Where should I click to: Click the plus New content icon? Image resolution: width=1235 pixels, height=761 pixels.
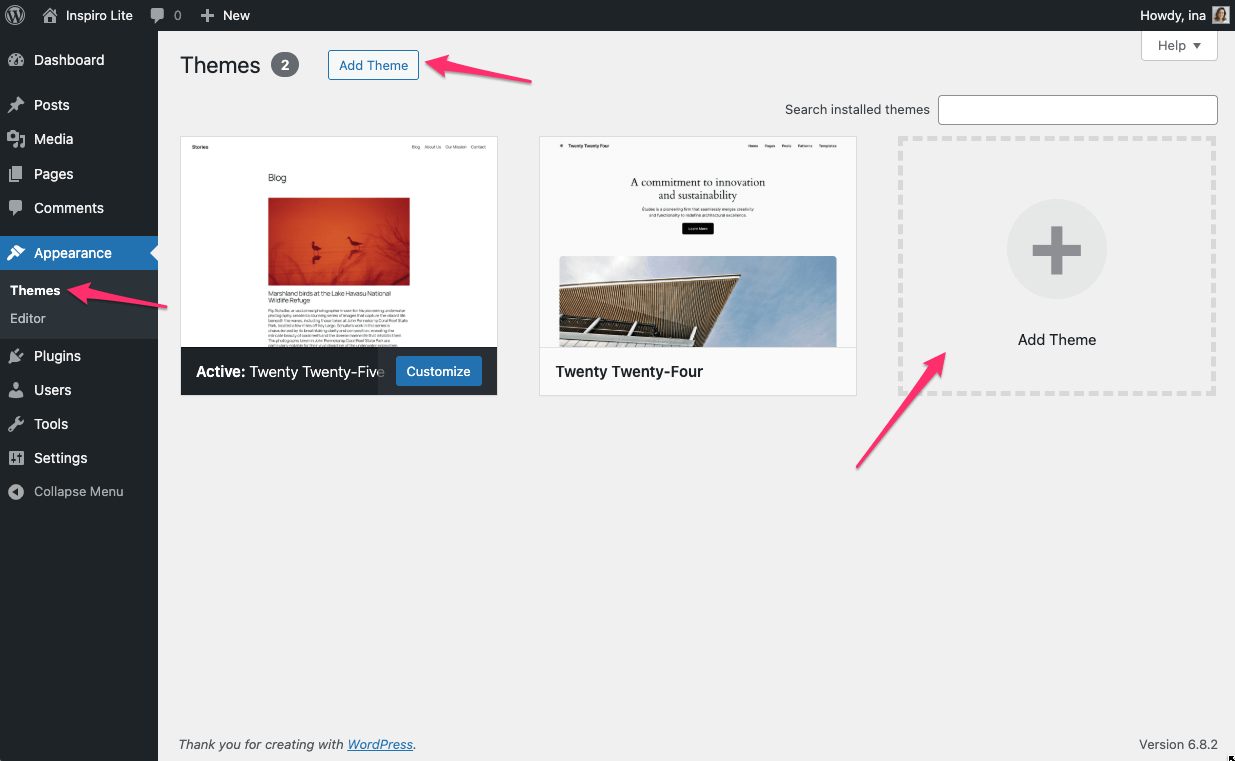(207, 15)
